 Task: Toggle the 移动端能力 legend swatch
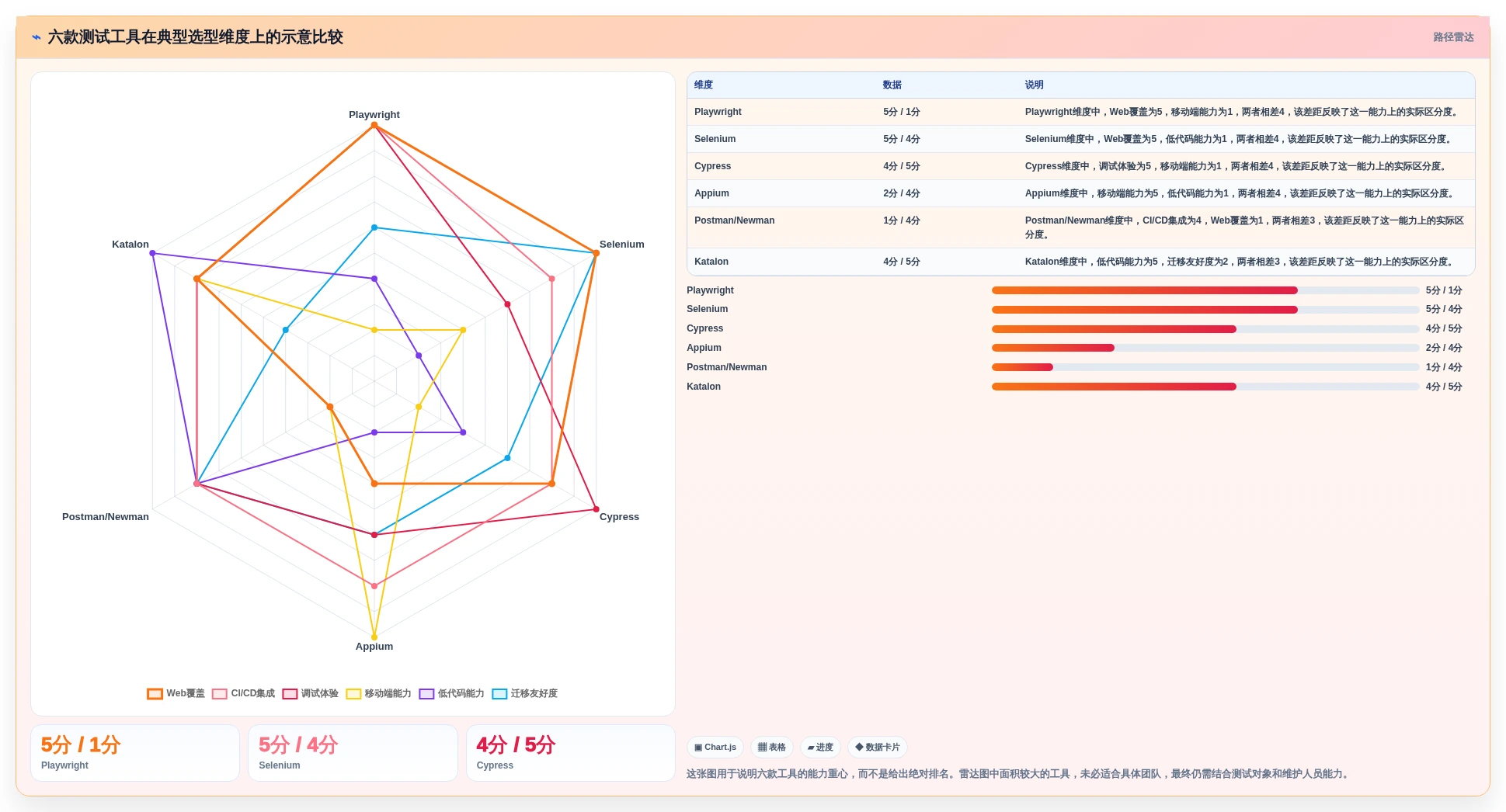click(353, 694)
